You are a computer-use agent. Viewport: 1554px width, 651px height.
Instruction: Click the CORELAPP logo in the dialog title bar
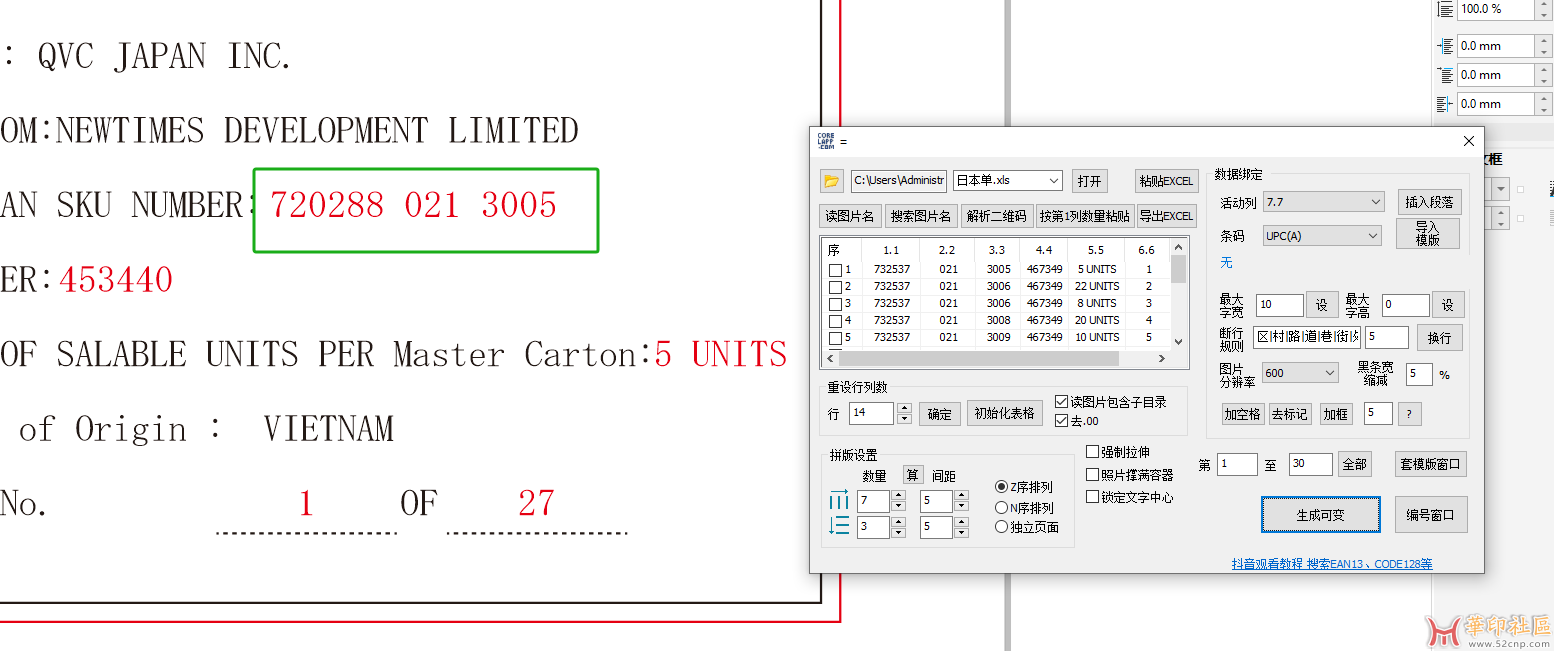pyautogui.click(x=826, y=141)
